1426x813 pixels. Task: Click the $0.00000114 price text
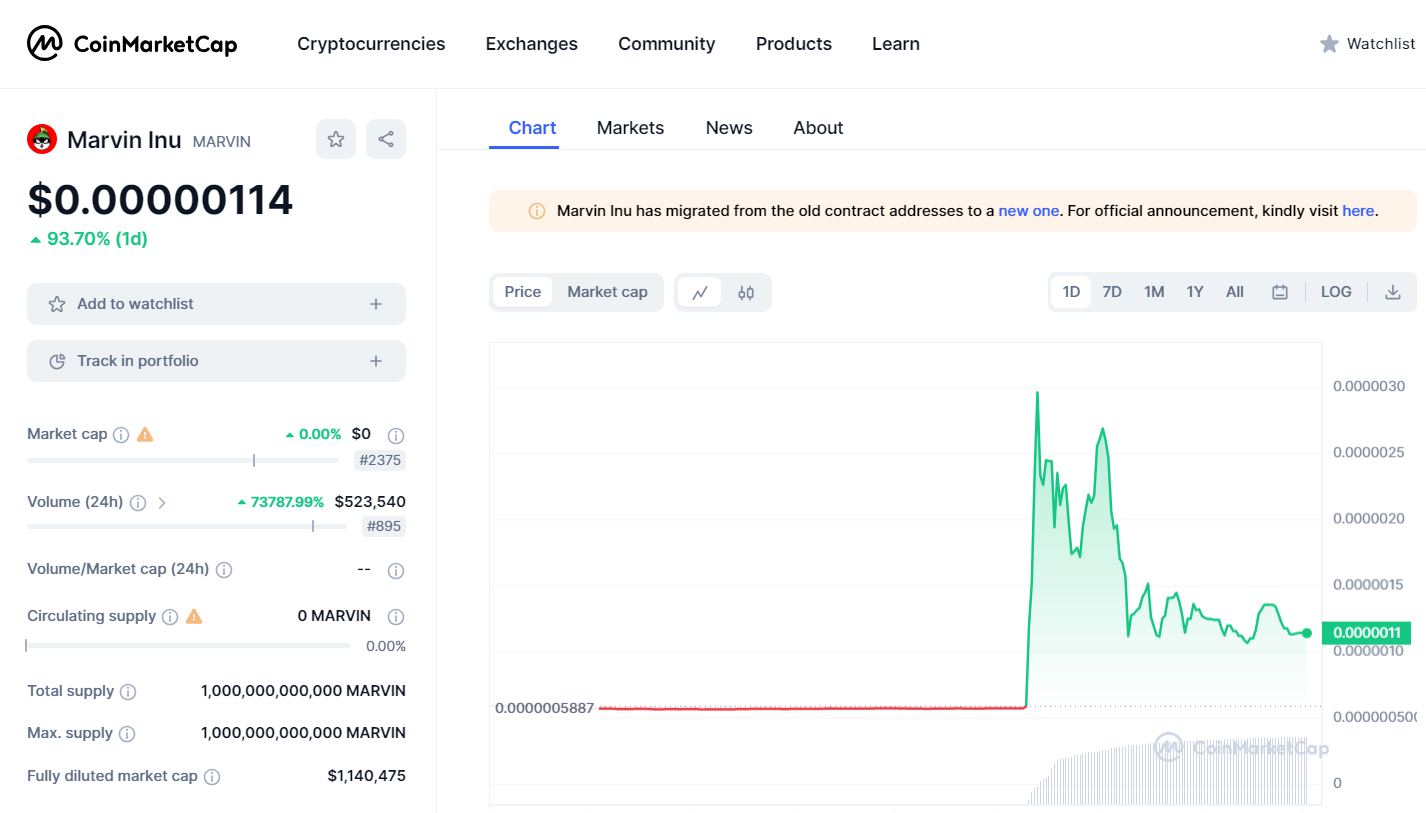tap(160, 200)
